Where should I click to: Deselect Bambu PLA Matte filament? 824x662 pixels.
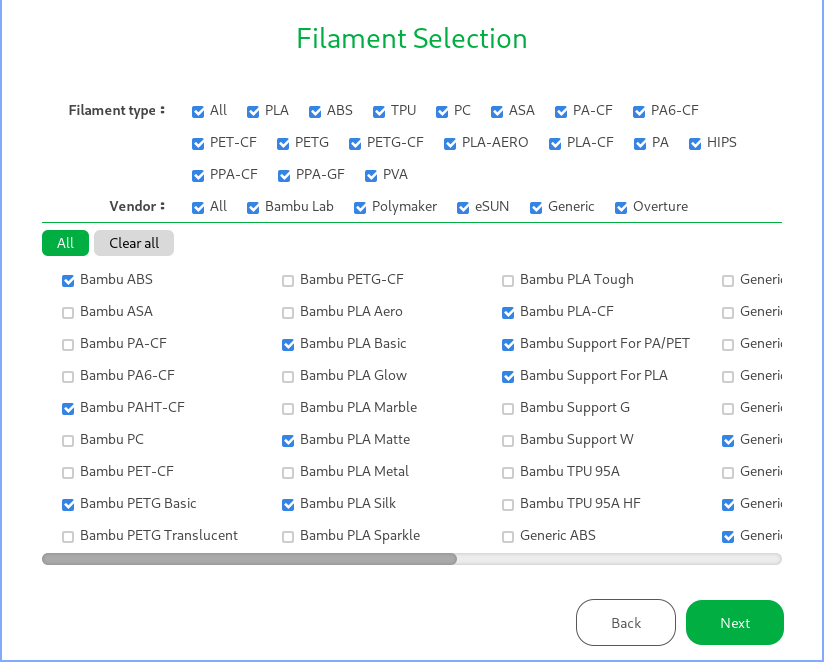(288, 440)
